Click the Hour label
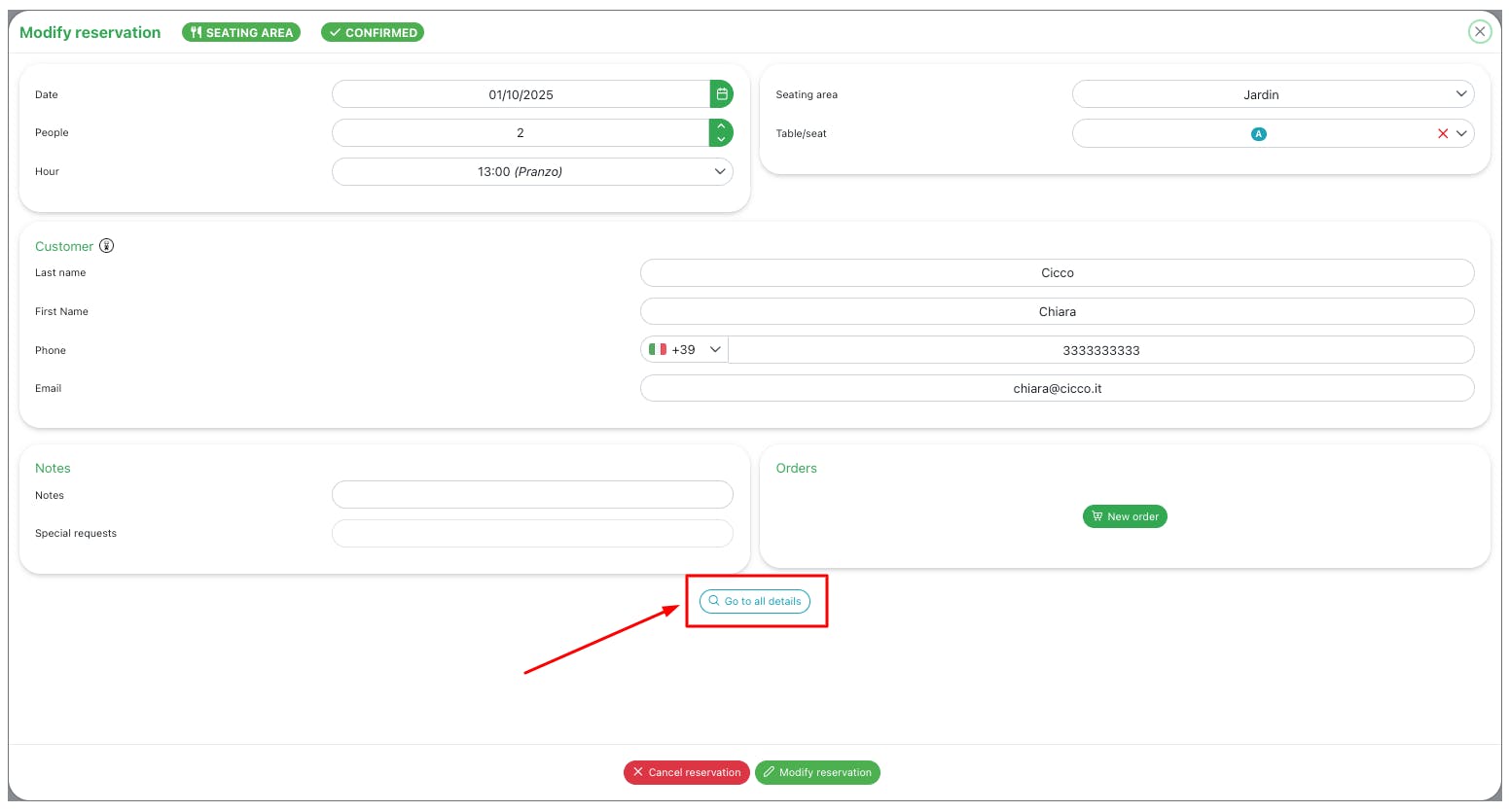The image size is (1509, 812). tap(47, 171)
